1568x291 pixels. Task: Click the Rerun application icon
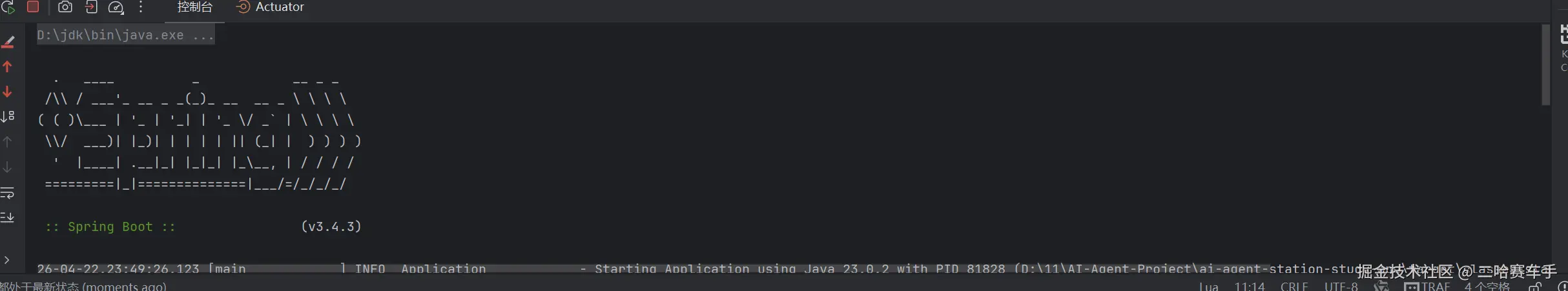tap(8, 7)
